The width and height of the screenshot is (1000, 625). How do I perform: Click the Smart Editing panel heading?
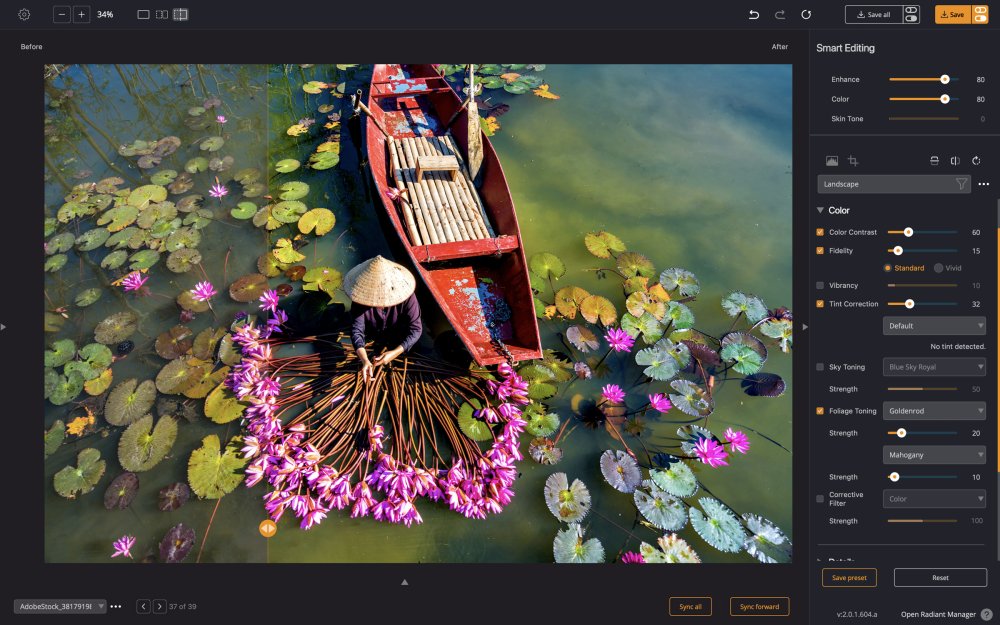tap(845, 48)
